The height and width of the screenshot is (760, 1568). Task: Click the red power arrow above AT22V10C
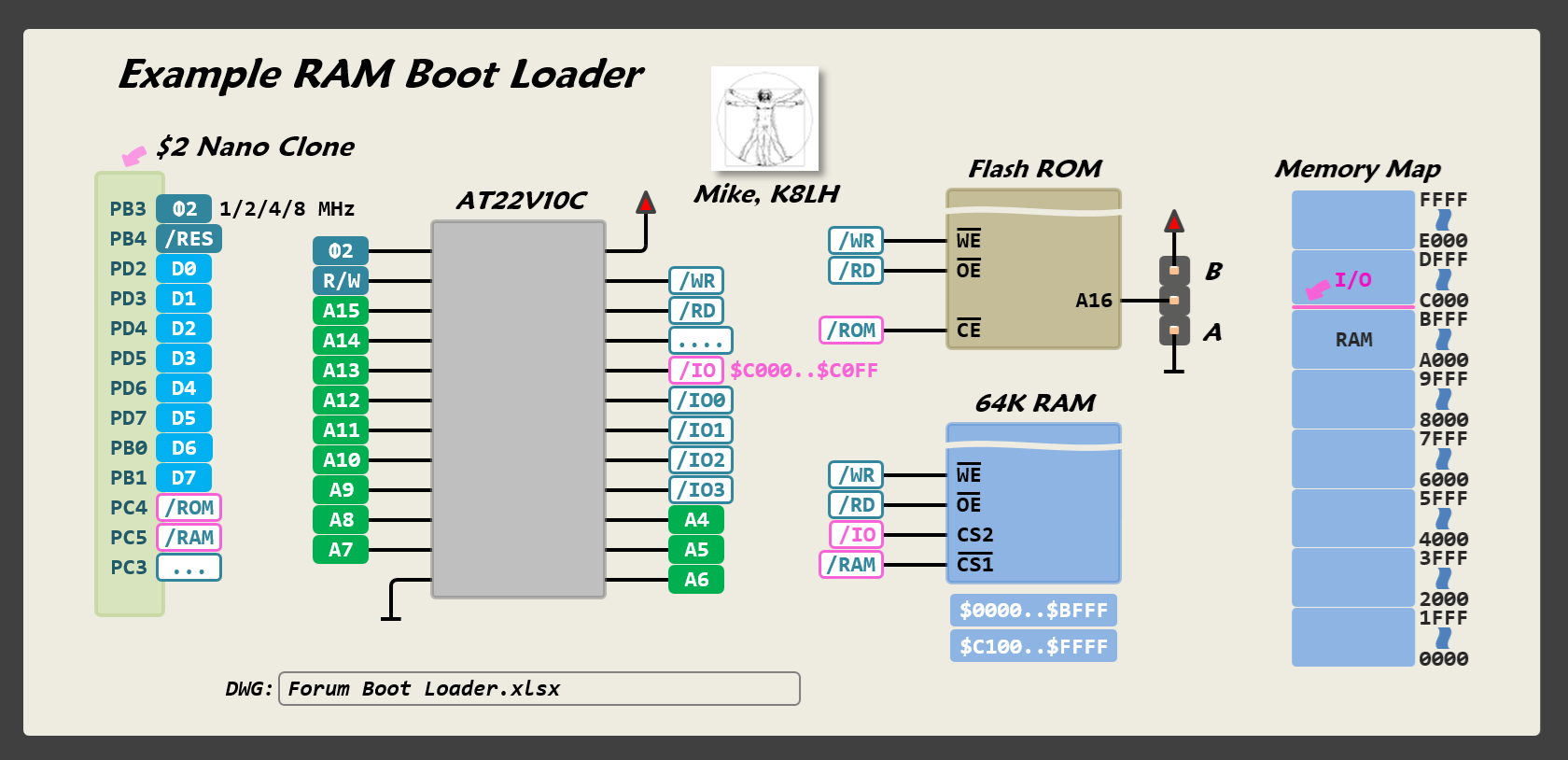[x=645, y=203]
